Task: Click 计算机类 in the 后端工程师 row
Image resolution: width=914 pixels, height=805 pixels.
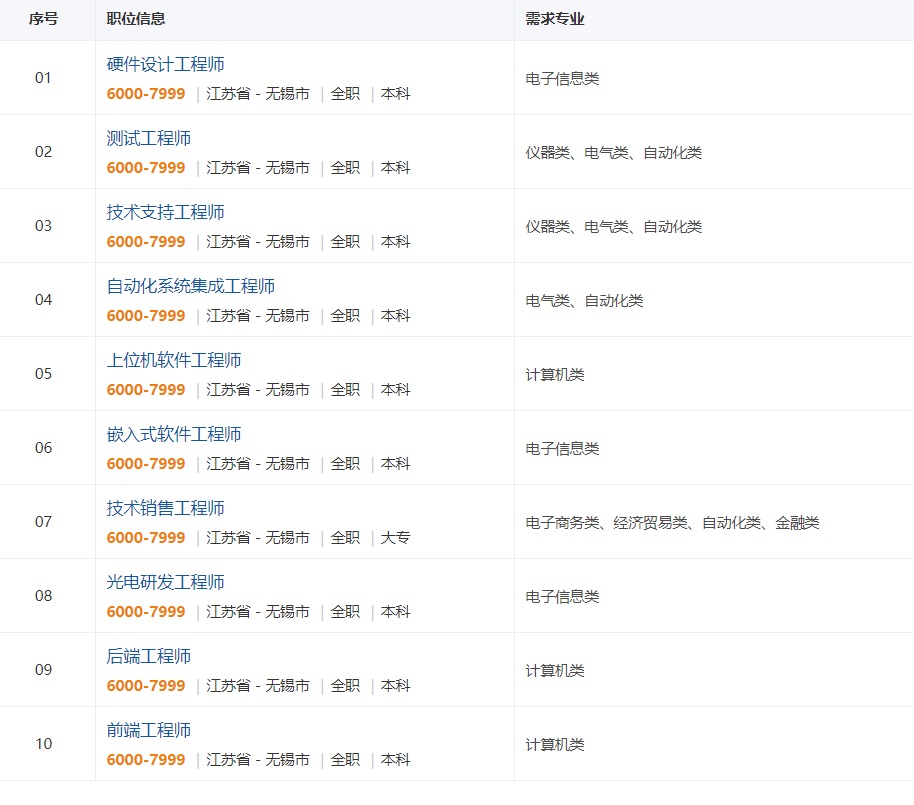Action: 555,671
